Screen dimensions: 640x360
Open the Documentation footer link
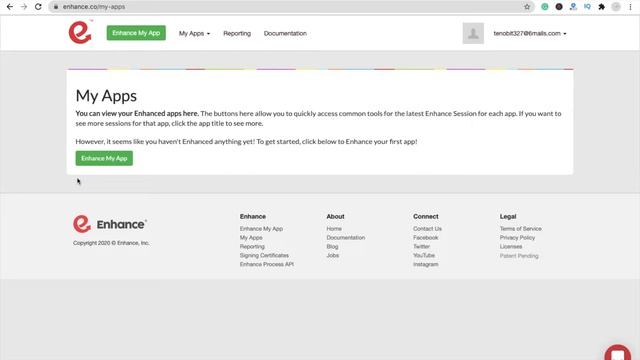(x=345, y=238)
